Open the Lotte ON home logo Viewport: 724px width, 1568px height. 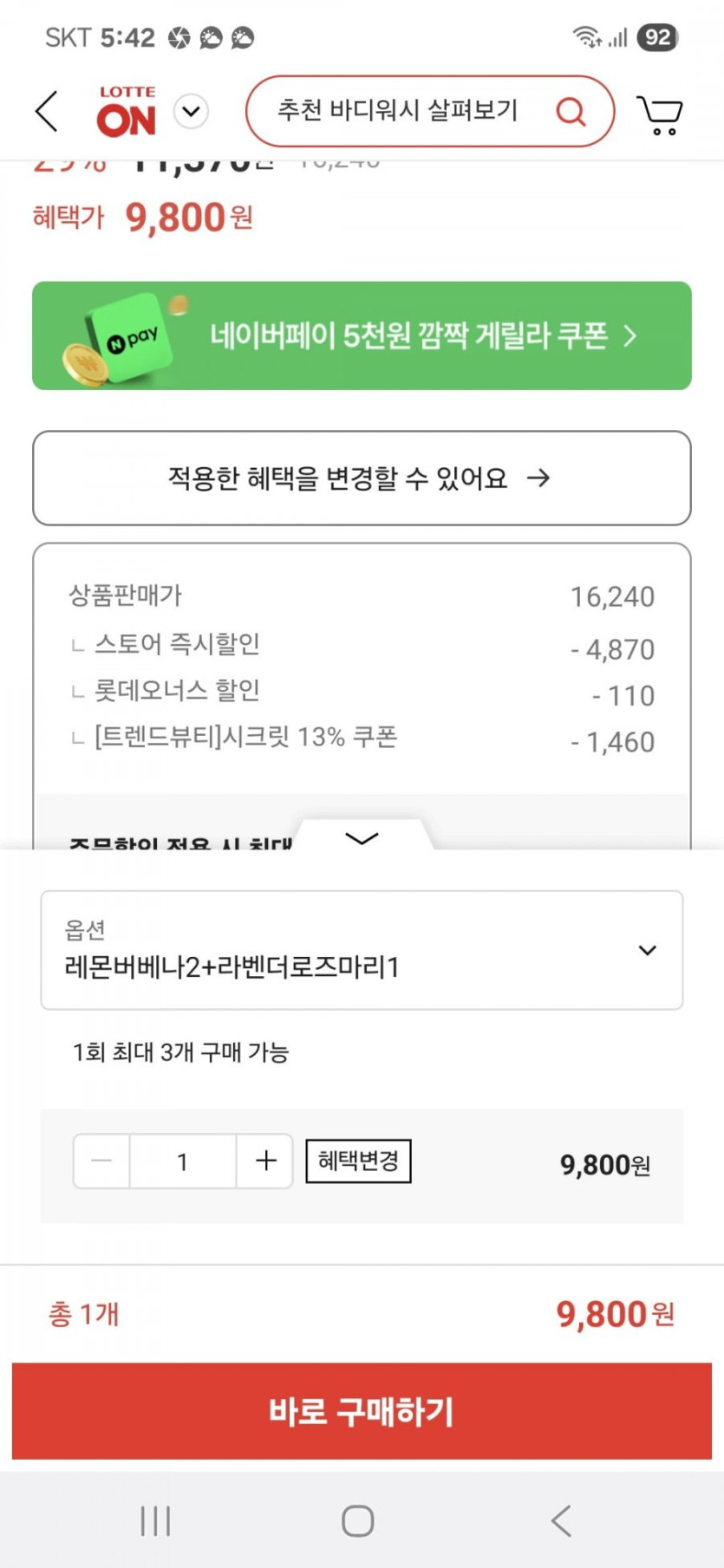point(127,112)
